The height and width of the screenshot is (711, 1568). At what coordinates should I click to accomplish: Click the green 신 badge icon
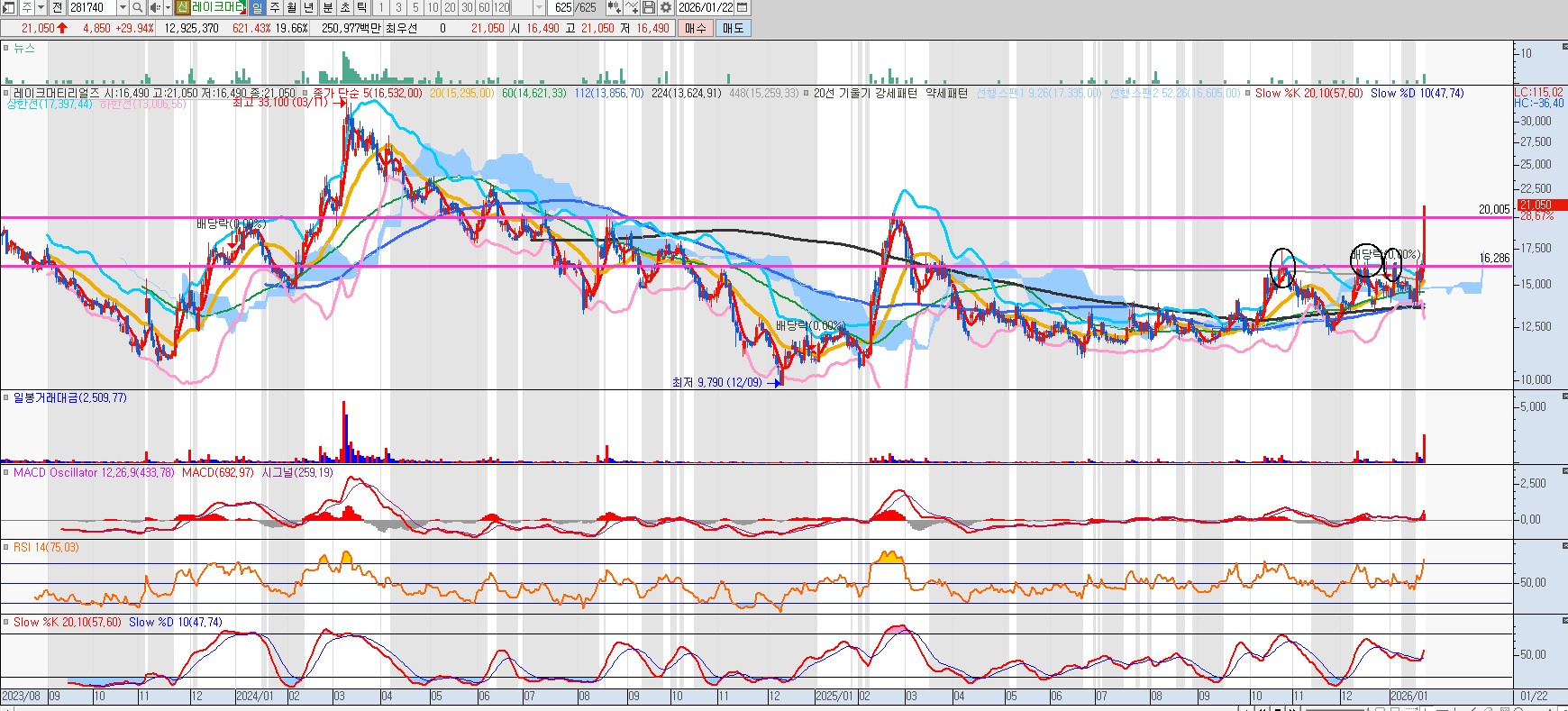pos(182,7)
